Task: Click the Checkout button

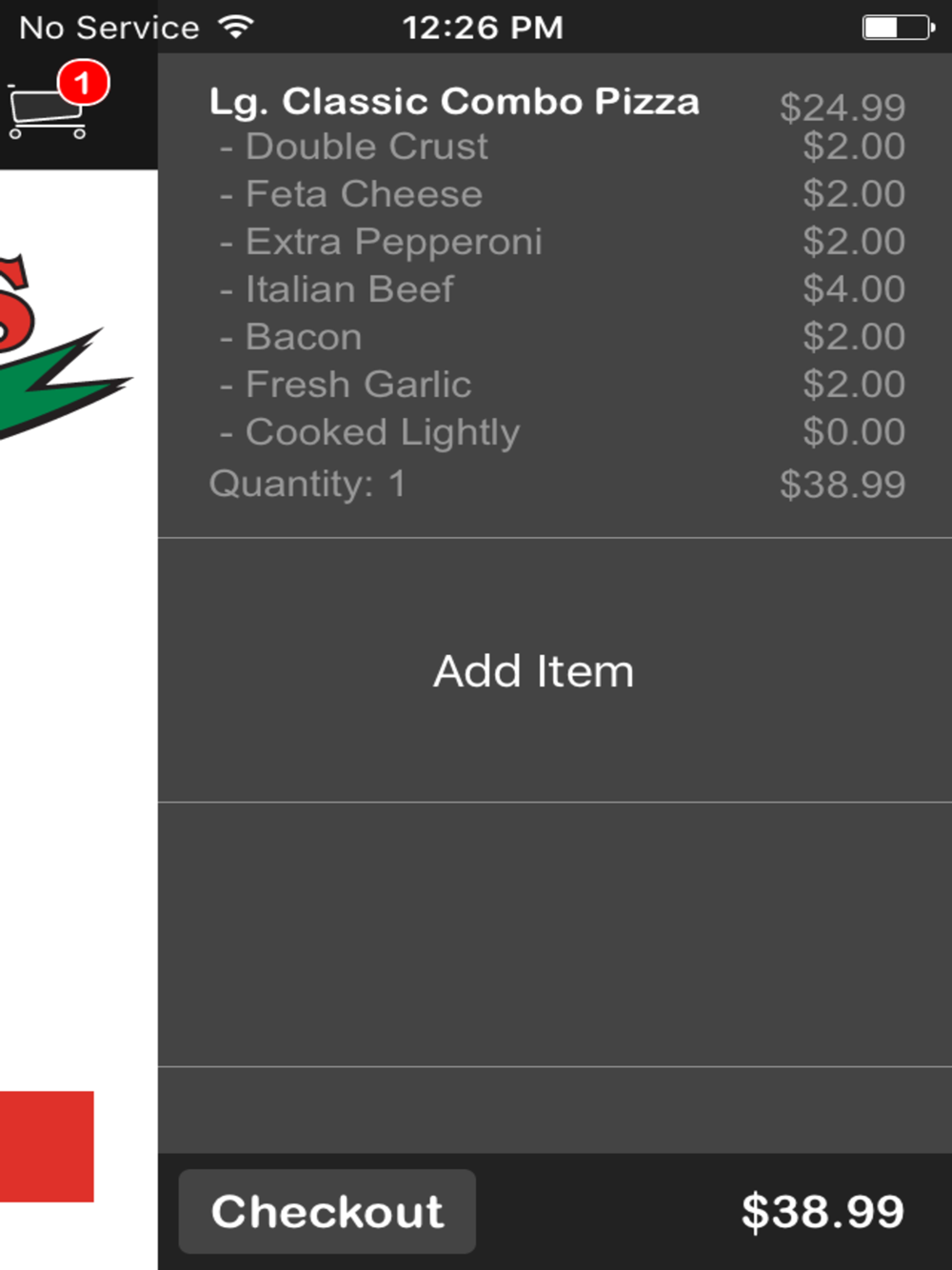Action: (x=327, y=1211)
